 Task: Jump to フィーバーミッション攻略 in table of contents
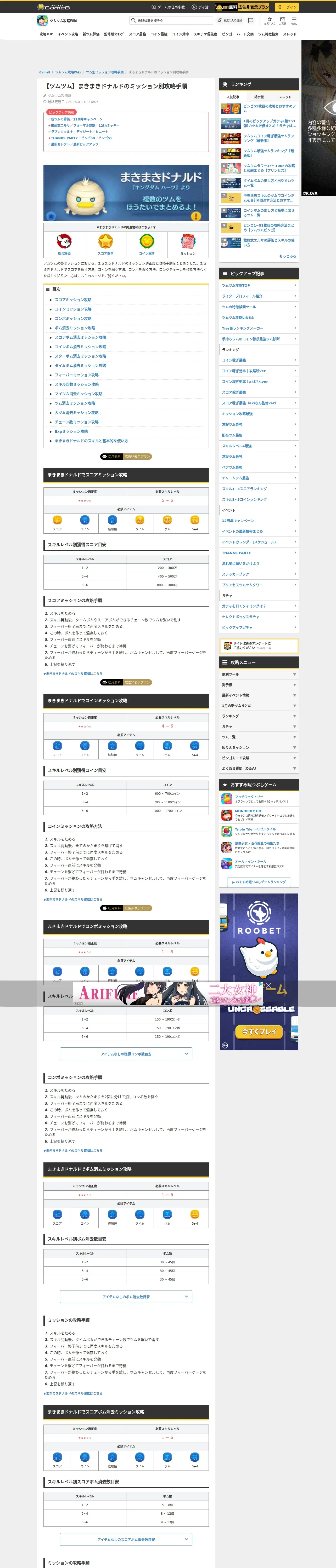pos(77,375)
